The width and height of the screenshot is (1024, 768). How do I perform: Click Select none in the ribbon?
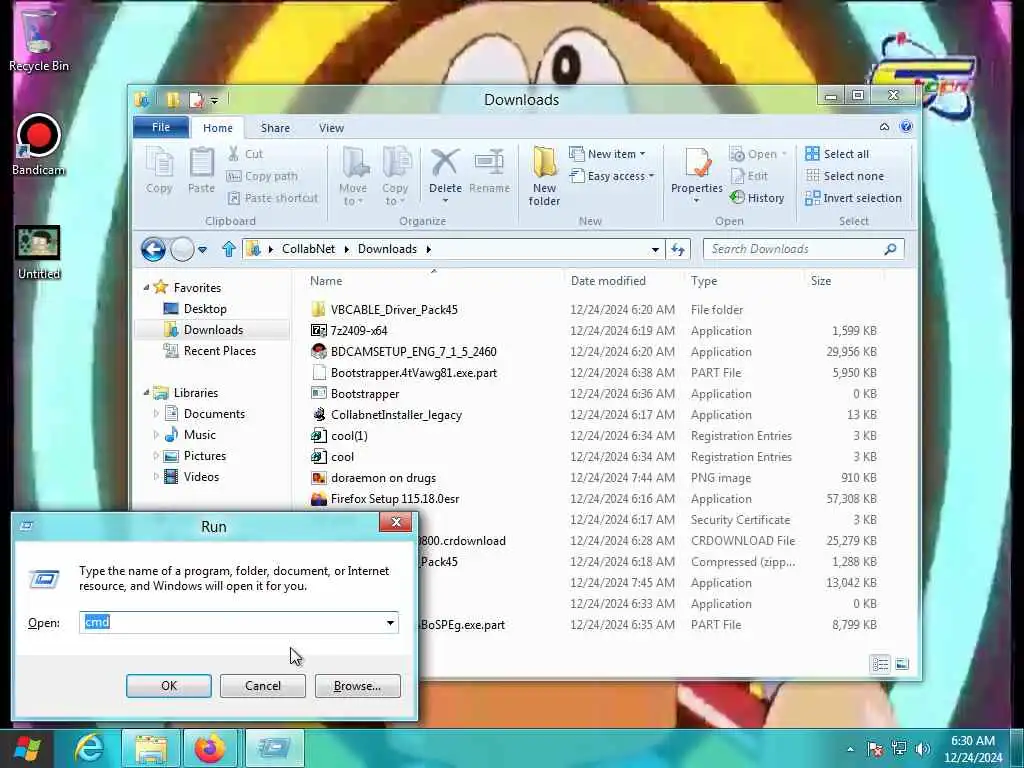coord(844,176)
